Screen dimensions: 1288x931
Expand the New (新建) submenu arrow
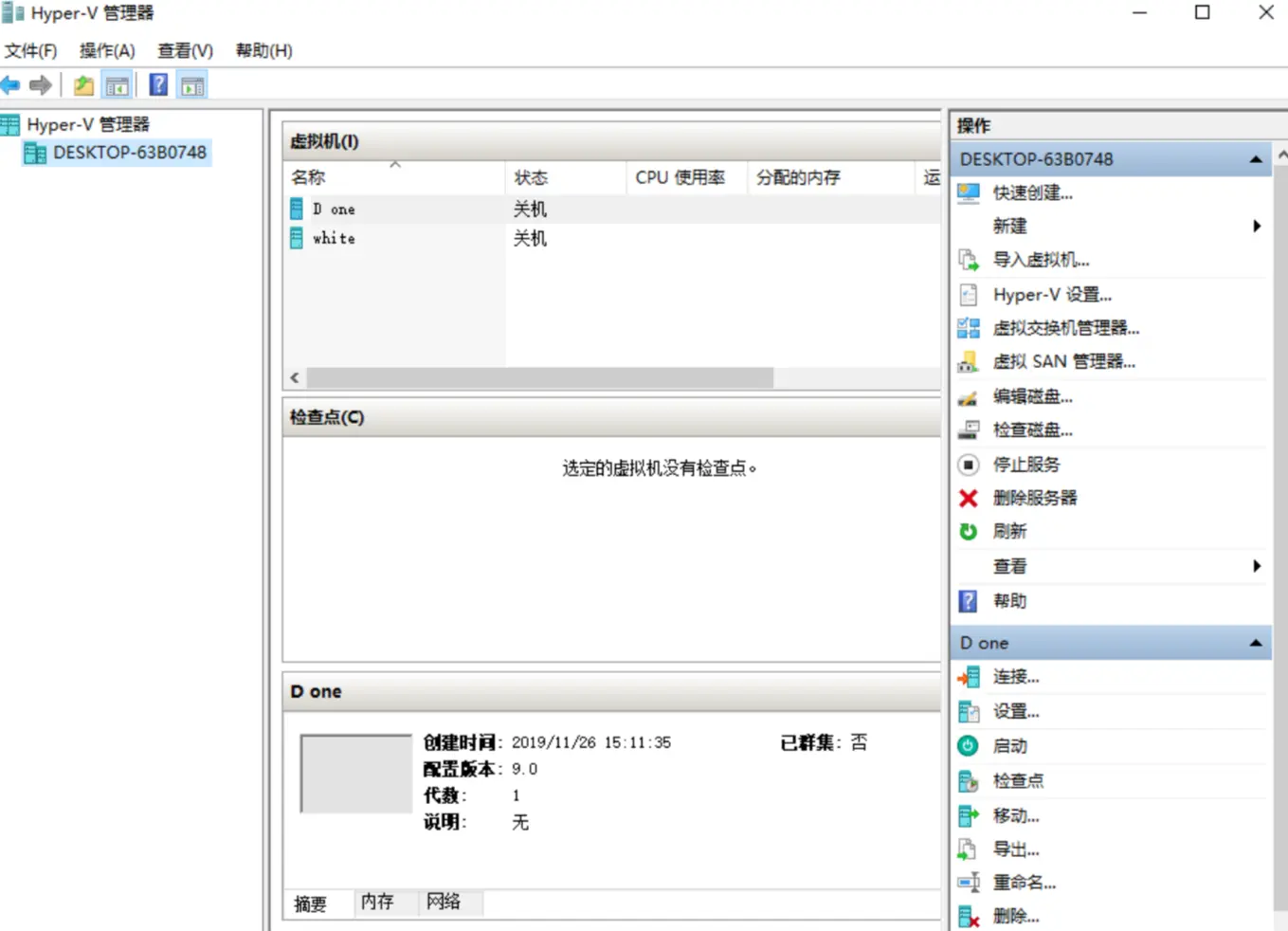click(1257, 226)
